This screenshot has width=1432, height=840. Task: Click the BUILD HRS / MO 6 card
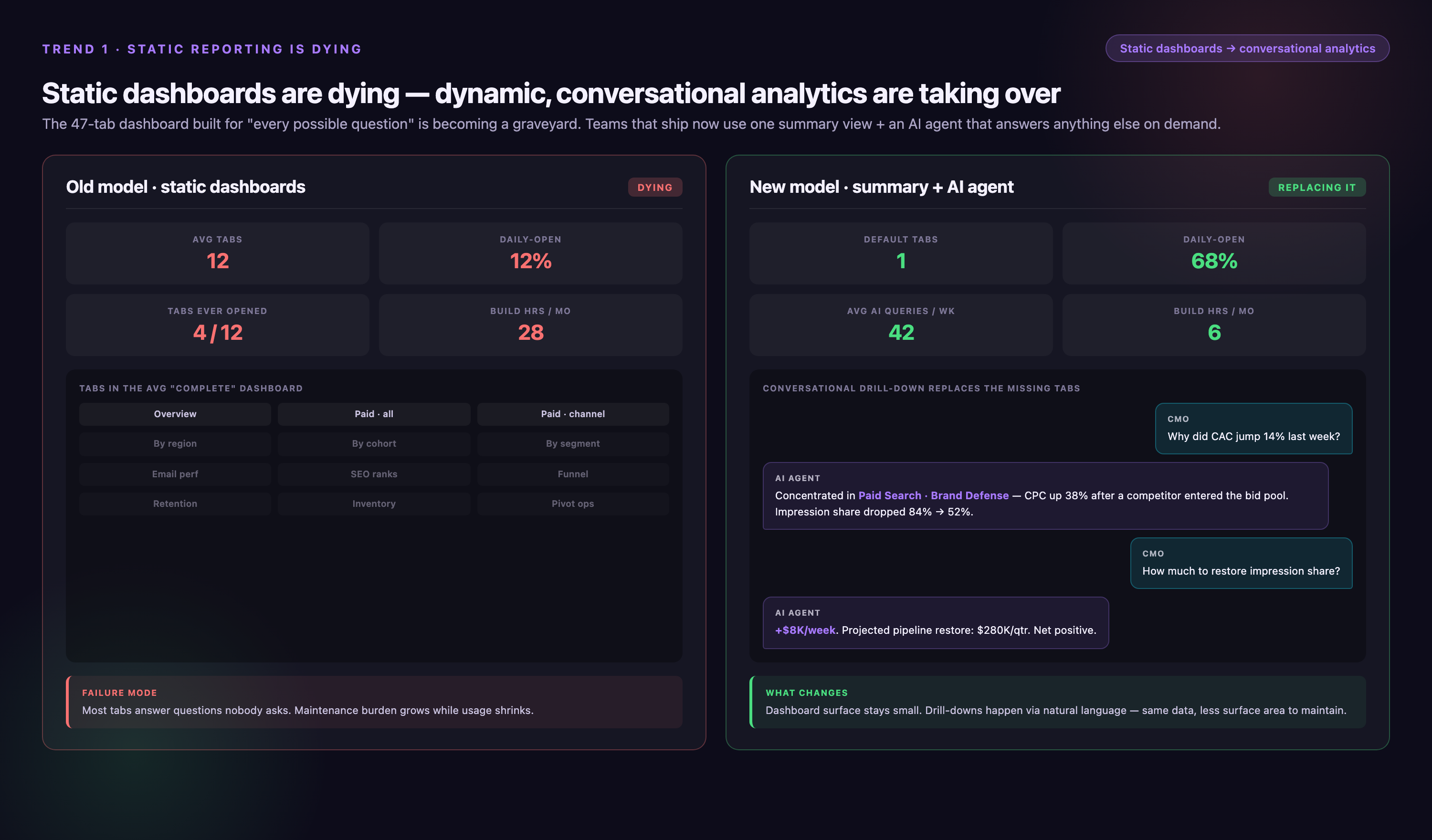point(1214,325)
